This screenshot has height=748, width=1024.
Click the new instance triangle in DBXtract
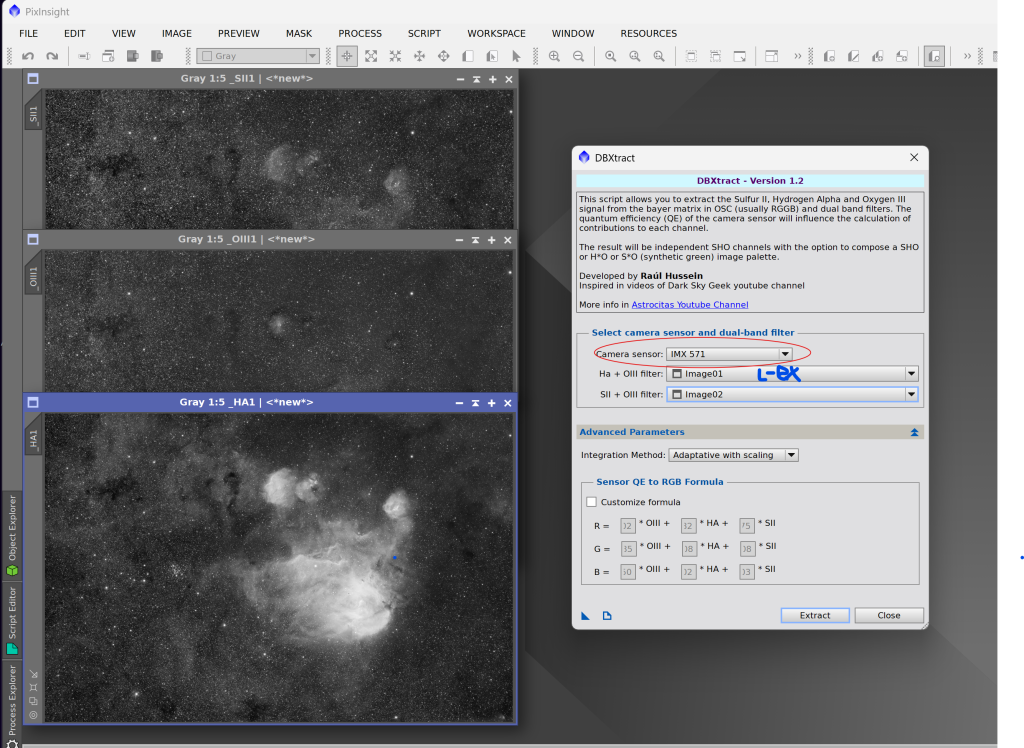coord(585,615)
